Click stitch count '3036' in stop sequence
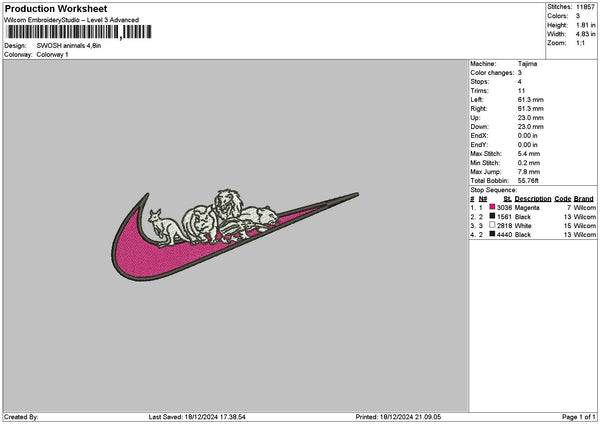Viewport: 600px width, 424px height. click(x=504, y=208)
